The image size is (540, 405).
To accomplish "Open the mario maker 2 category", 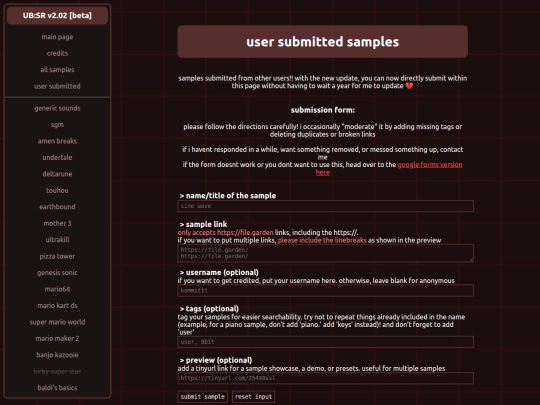I will 57,339.
